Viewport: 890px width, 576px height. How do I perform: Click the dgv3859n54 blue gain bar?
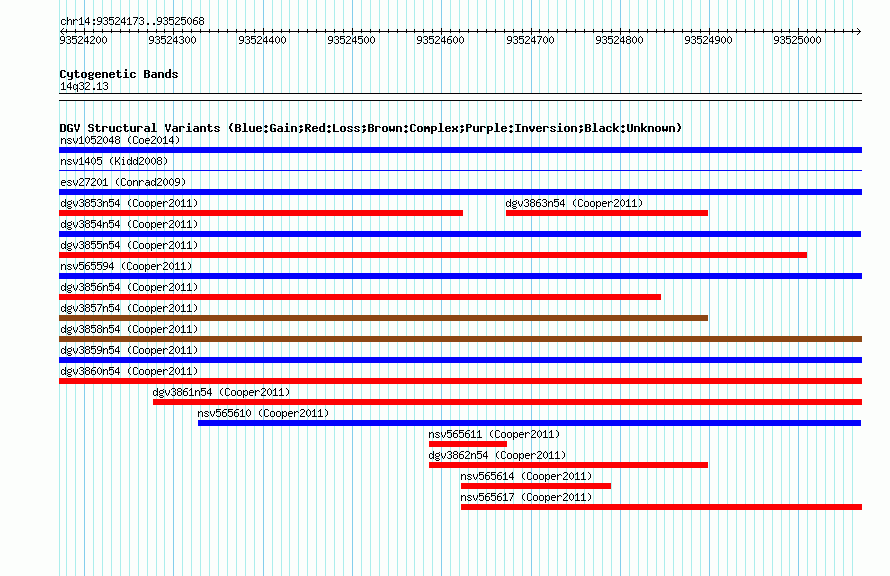coord(460,360)
